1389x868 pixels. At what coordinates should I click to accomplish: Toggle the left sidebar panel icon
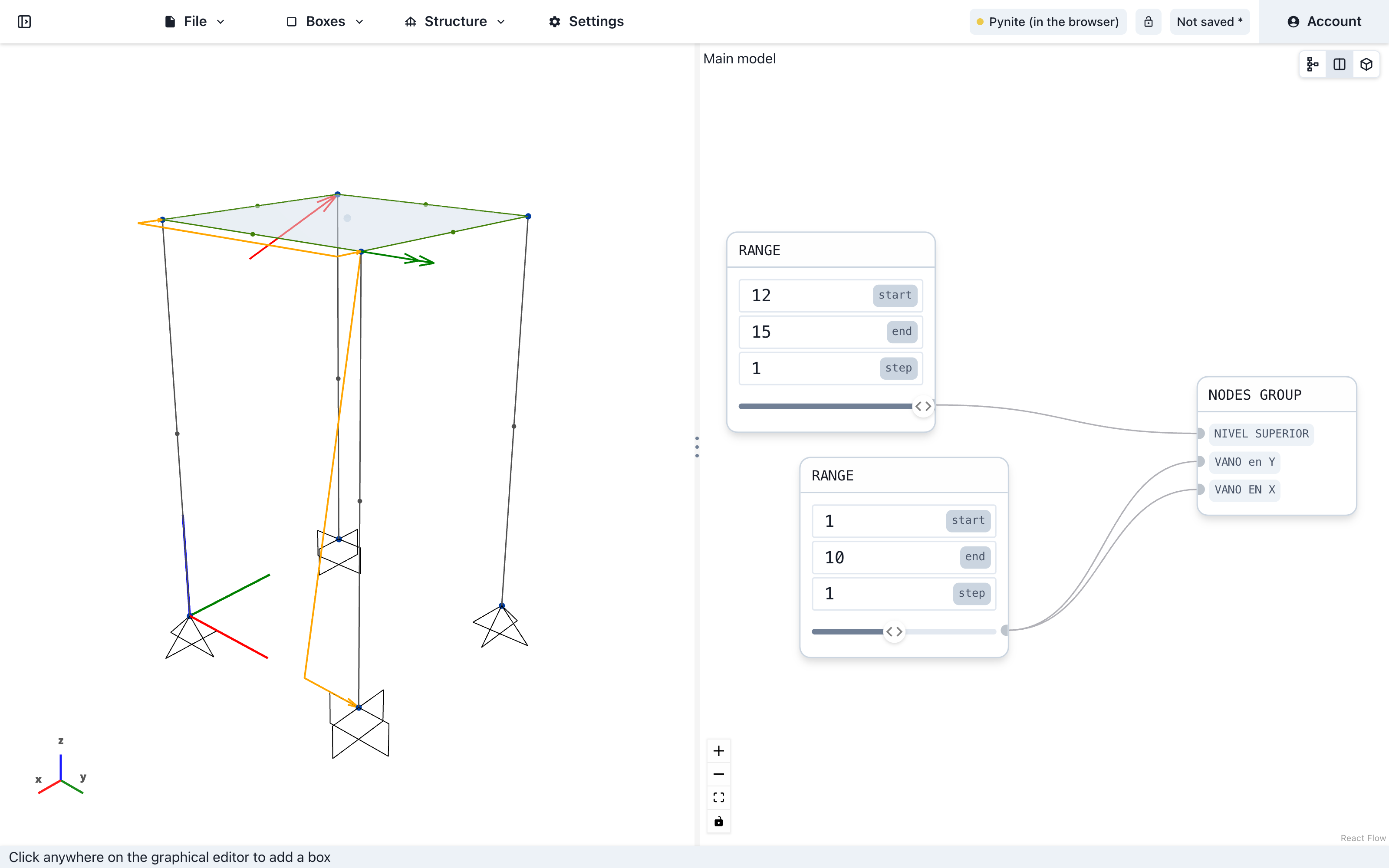pyautogui.click(x=24, y=22)
